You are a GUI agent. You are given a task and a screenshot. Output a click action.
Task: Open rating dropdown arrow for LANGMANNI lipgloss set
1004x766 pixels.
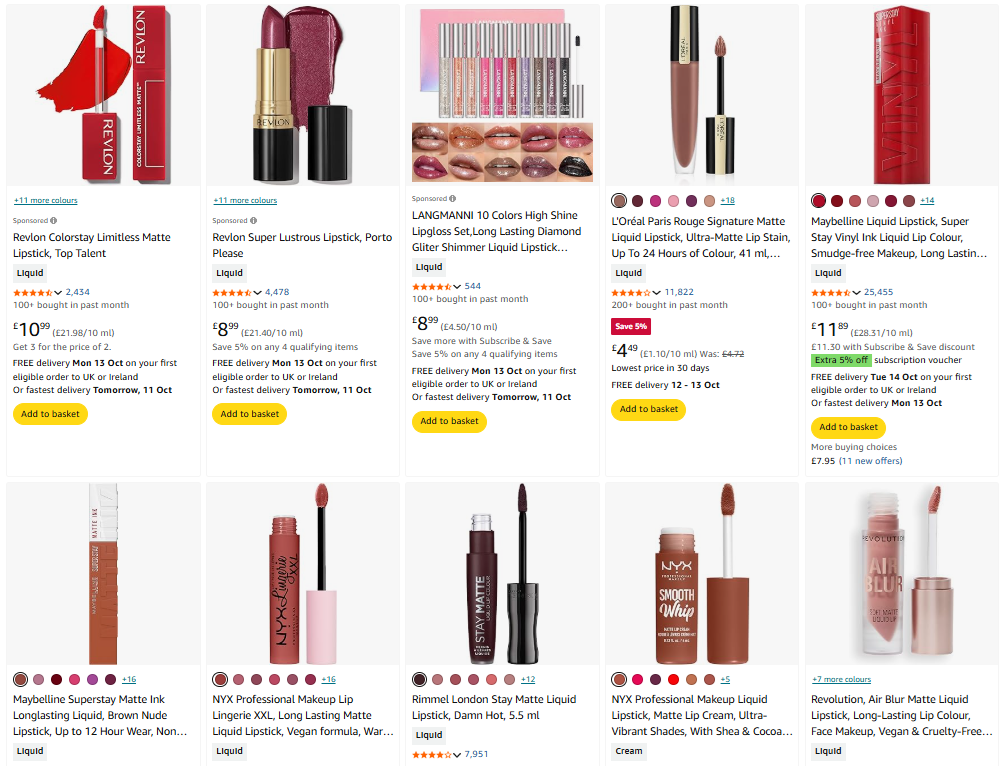point(458,286)
